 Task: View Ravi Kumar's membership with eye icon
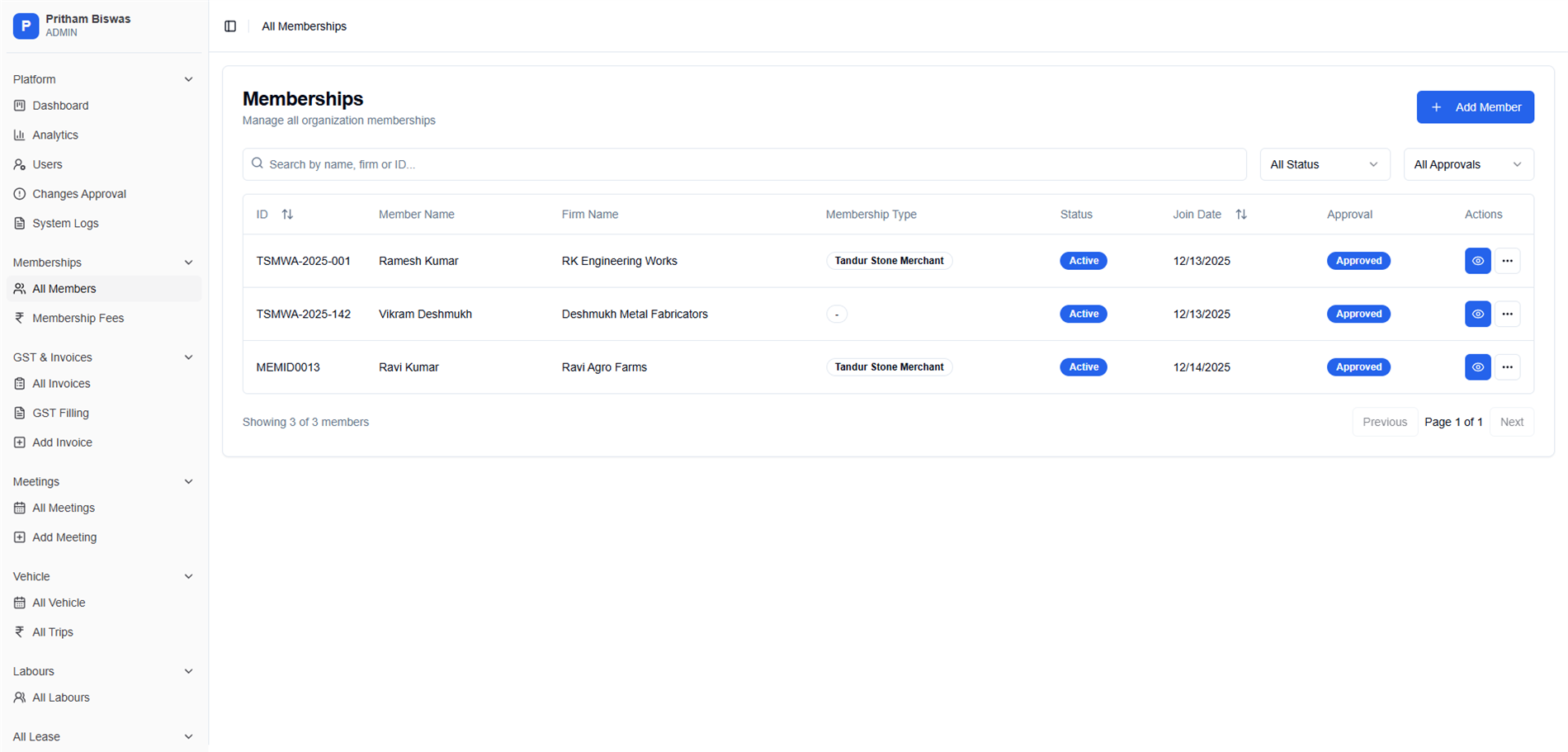coord(1477,367)
